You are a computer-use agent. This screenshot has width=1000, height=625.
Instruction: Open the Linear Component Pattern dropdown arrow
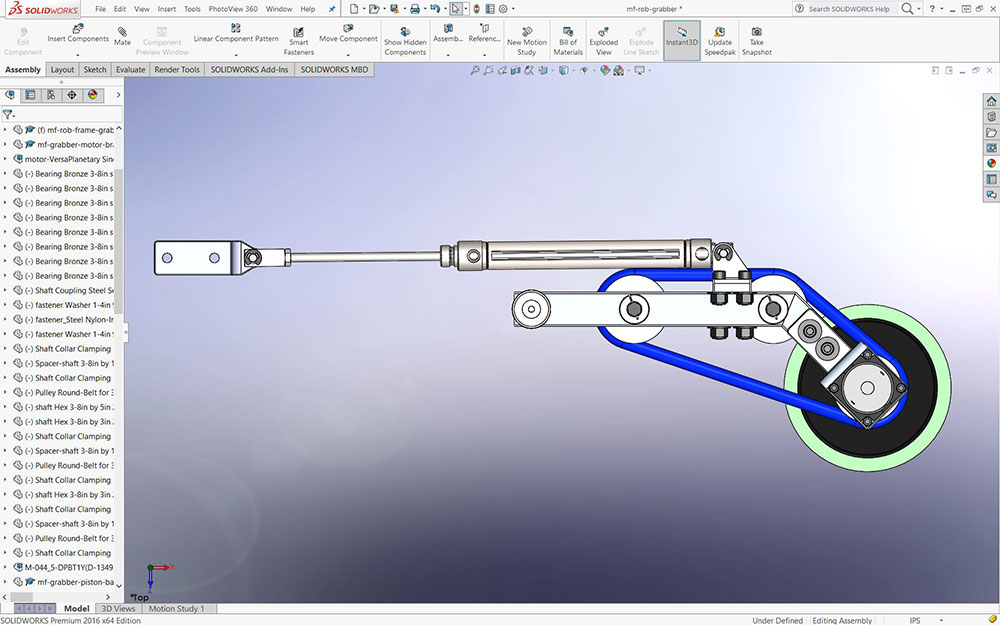click(x=236, y=54)
